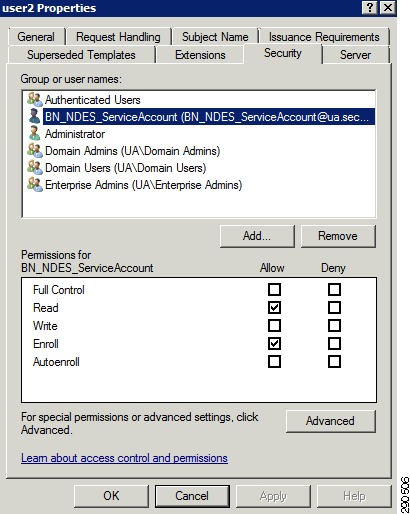The height and width of the screenshot is (514, 410).
Task: Click the question mark help icon in title bar
Action: tap(370, 7)
